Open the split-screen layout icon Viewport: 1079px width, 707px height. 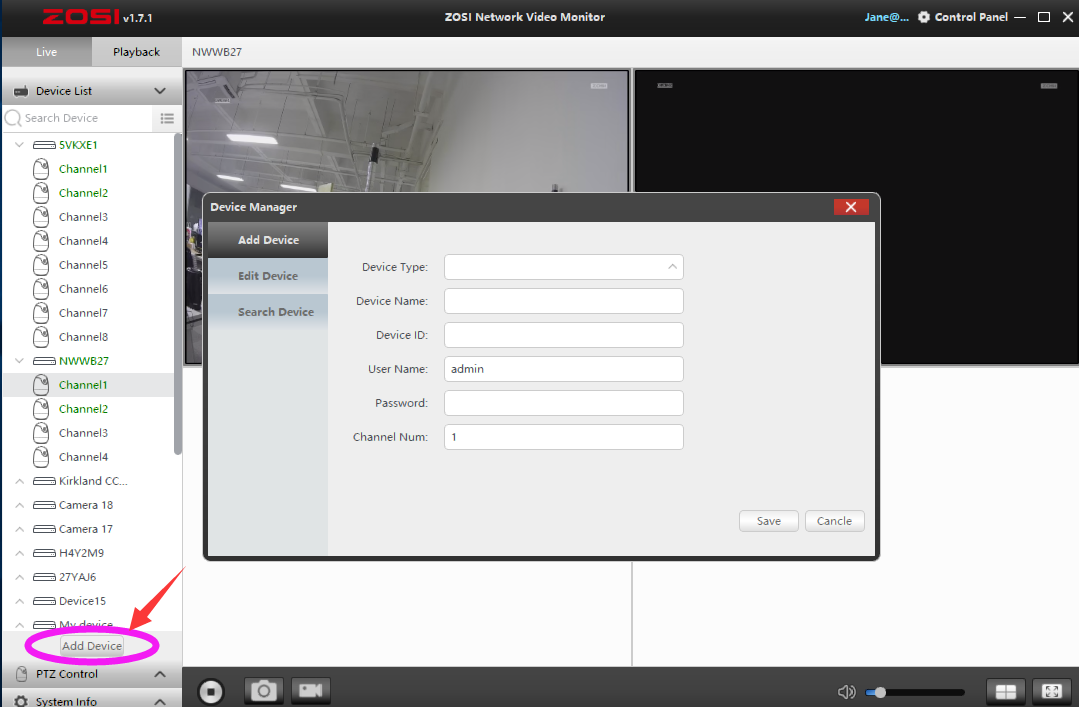coord(1006,692)
